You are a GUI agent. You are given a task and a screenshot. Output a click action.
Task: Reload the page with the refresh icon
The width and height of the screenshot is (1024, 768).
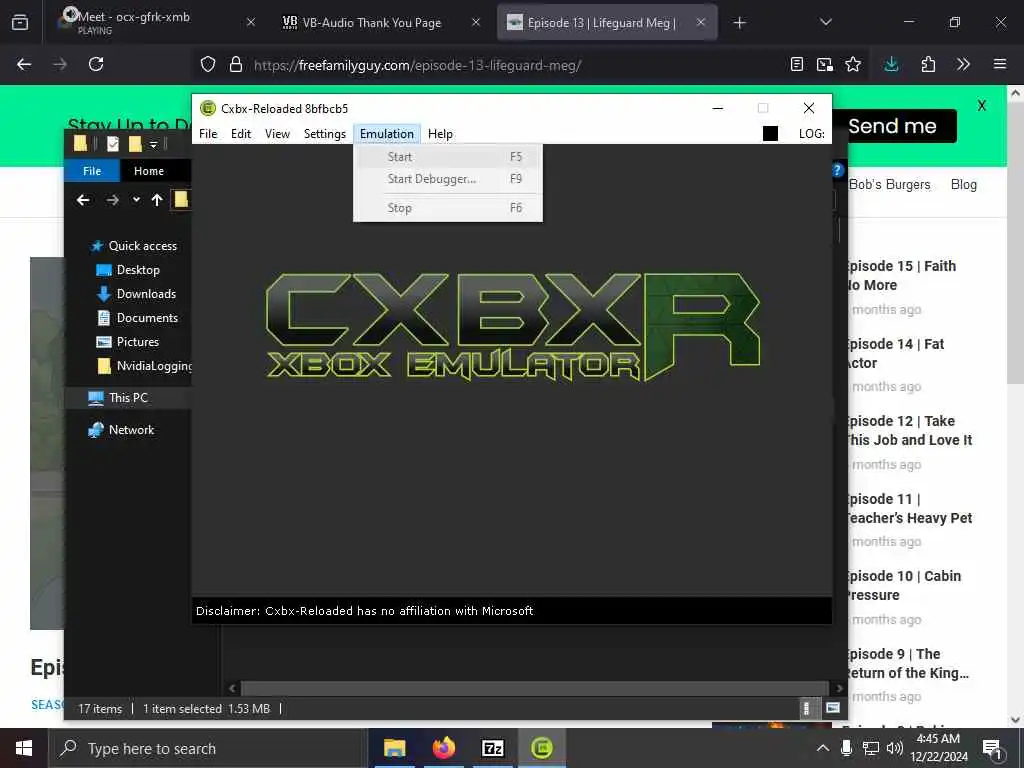pyautogui.click(x=96, y=64)
